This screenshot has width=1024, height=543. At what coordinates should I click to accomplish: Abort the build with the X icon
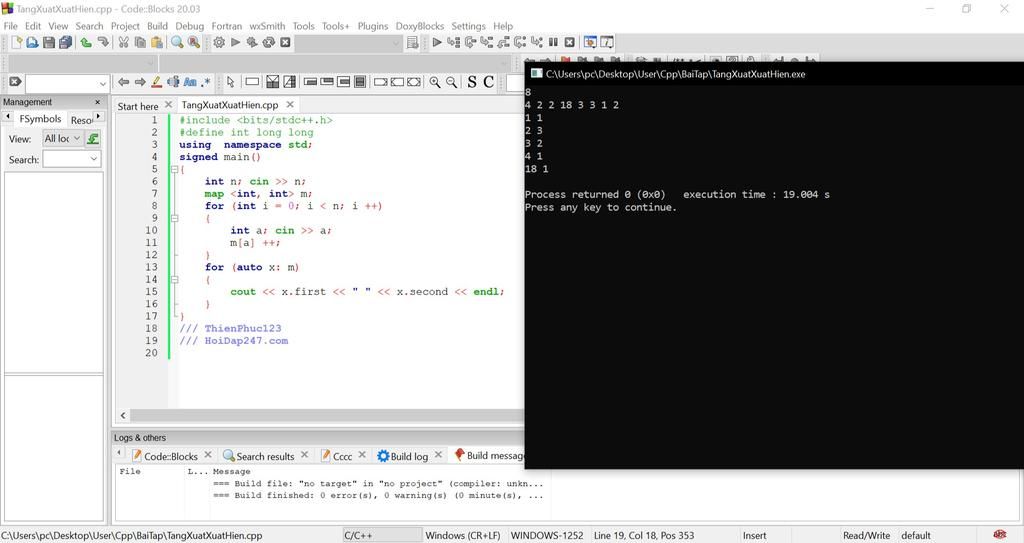(x=285, y=42)
